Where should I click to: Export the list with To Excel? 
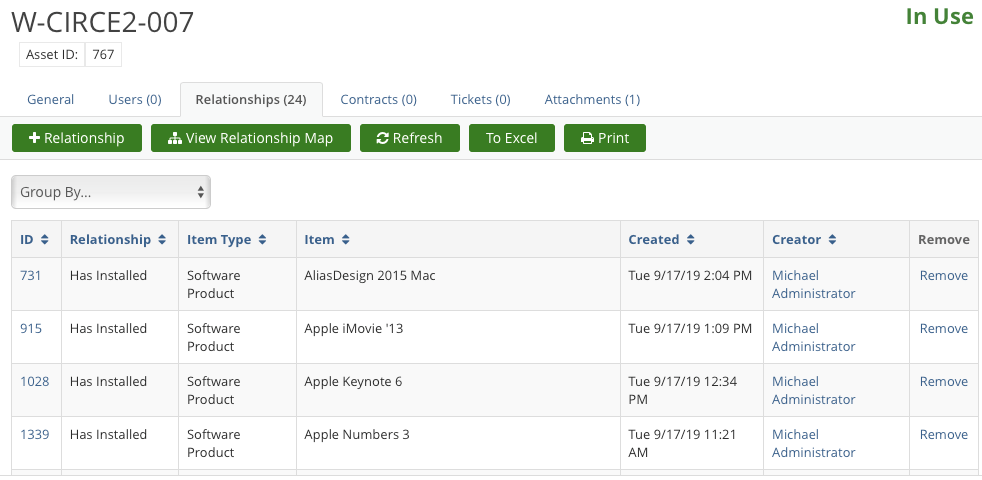point(512,138)
